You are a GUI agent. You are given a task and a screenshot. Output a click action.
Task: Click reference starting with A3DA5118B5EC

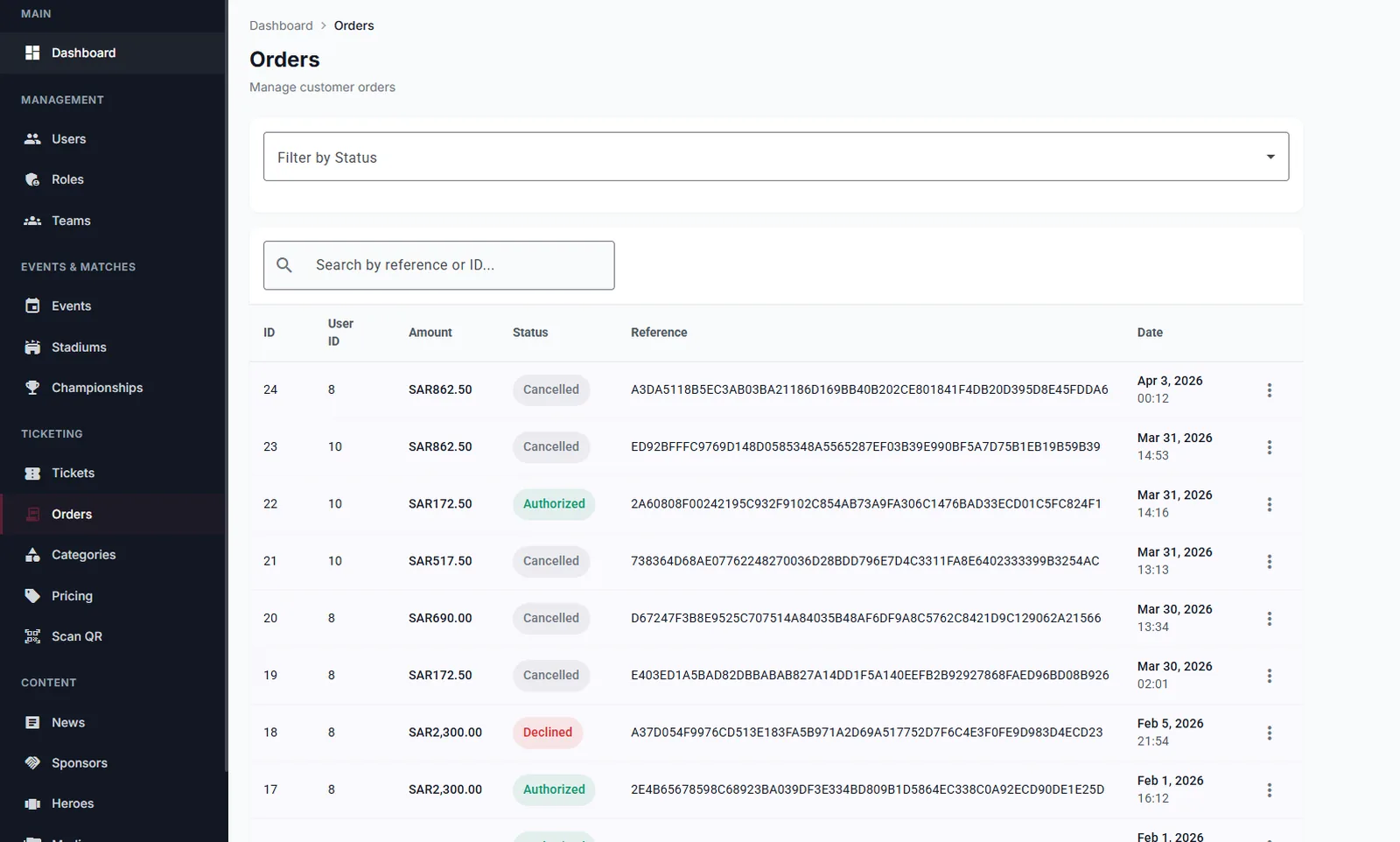[870, 389]
